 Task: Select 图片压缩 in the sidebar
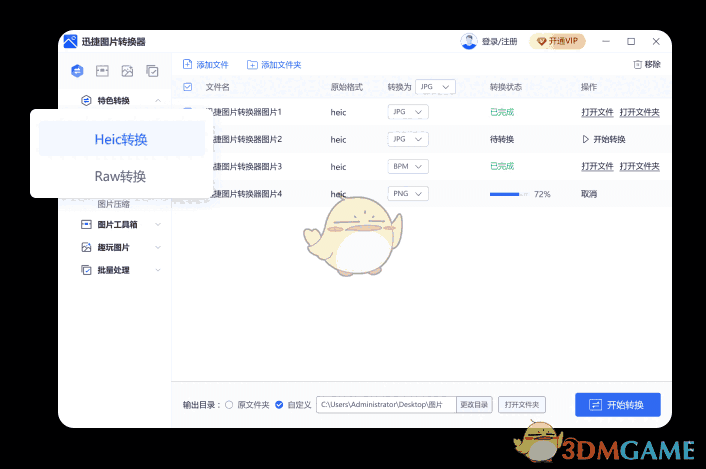pos(113,204)
